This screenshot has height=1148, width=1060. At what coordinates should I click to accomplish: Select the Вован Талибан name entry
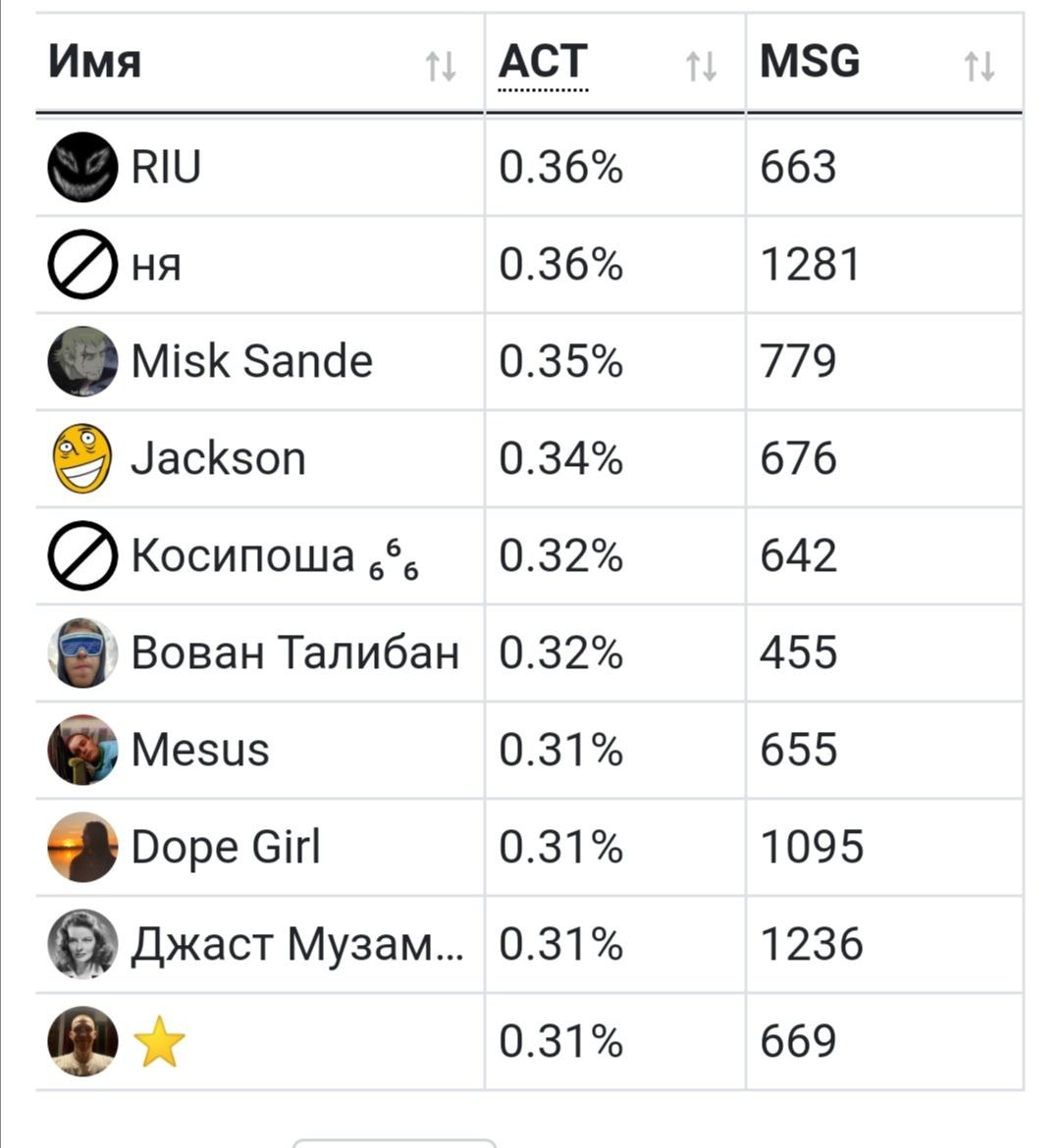click(x=294, y=652)
